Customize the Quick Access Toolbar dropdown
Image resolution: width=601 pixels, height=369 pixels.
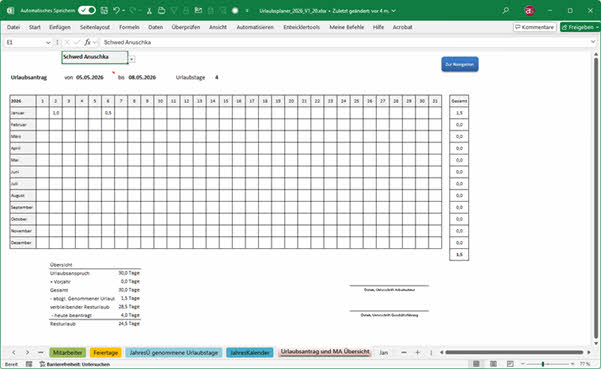247,11
